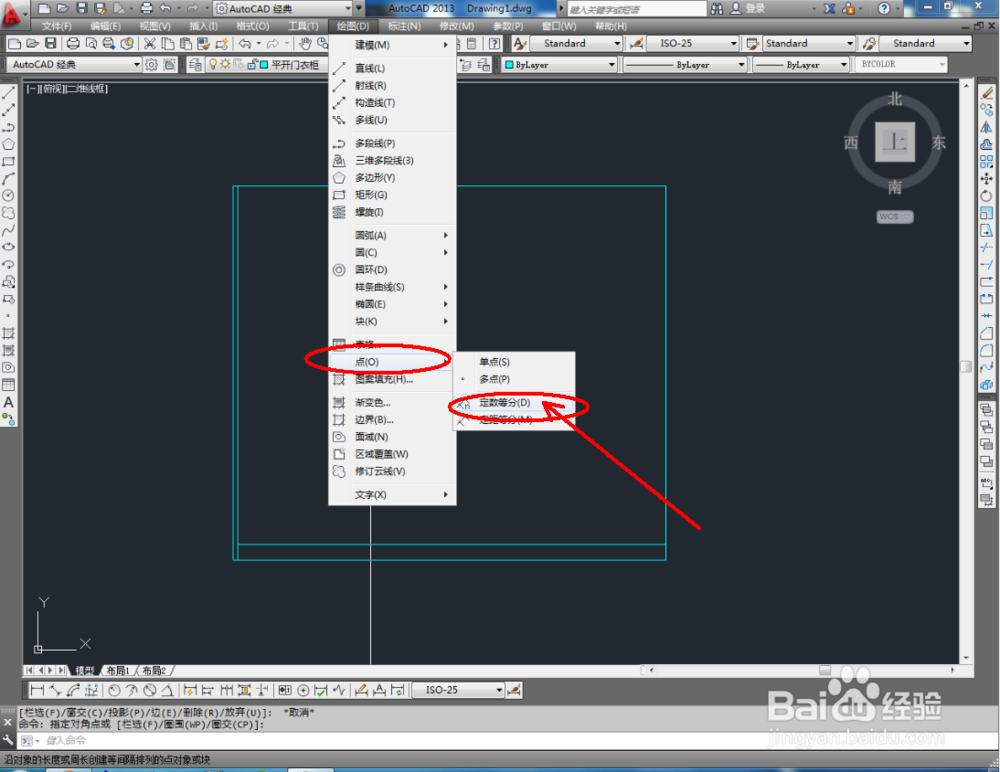Expand 圆弧(A) submenu in Draw menu

[x=392, y=235]
